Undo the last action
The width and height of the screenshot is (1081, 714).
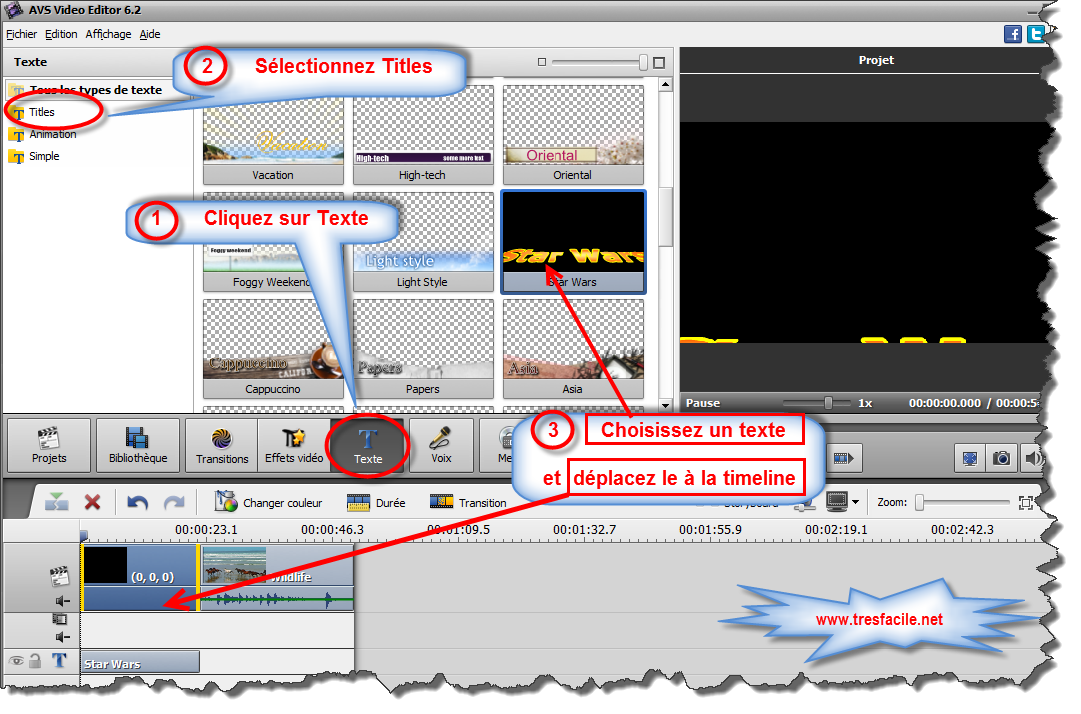point(136,502)
